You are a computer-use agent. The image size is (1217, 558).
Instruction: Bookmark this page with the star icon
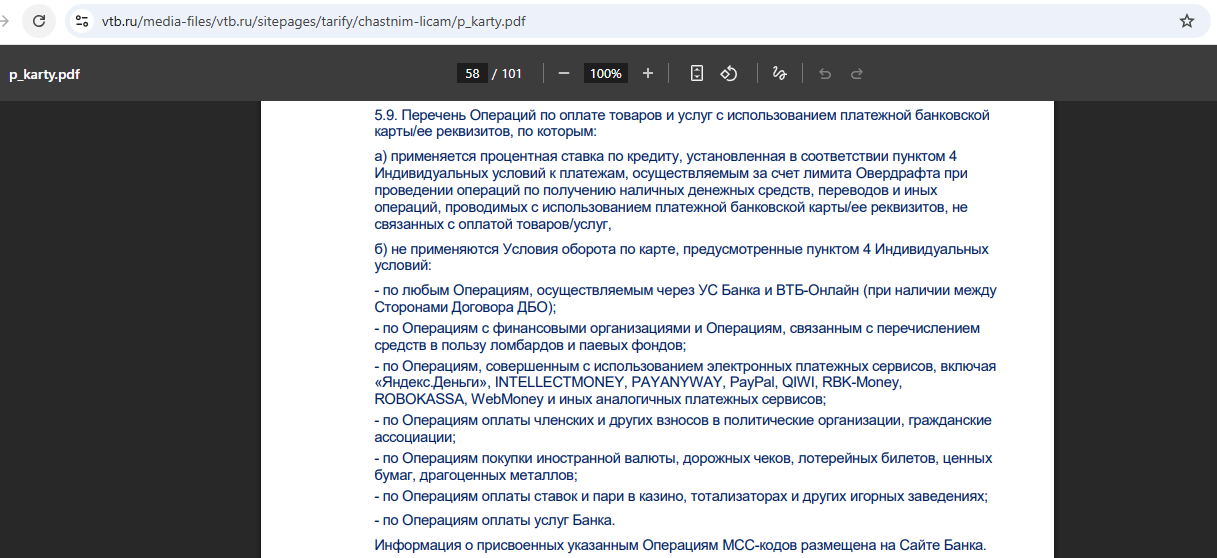1186,21
